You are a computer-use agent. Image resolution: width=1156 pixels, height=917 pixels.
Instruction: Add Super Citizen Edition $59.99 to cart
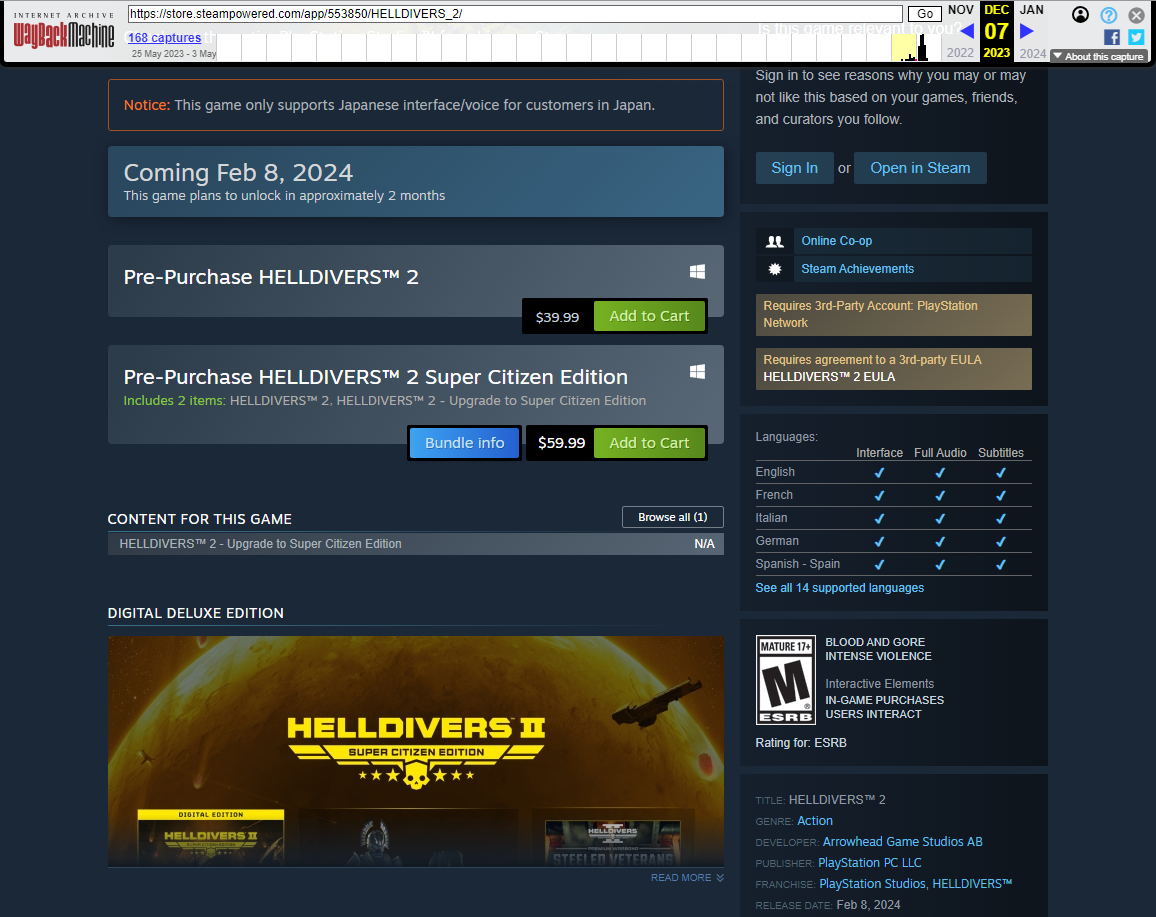pos(649,443)
